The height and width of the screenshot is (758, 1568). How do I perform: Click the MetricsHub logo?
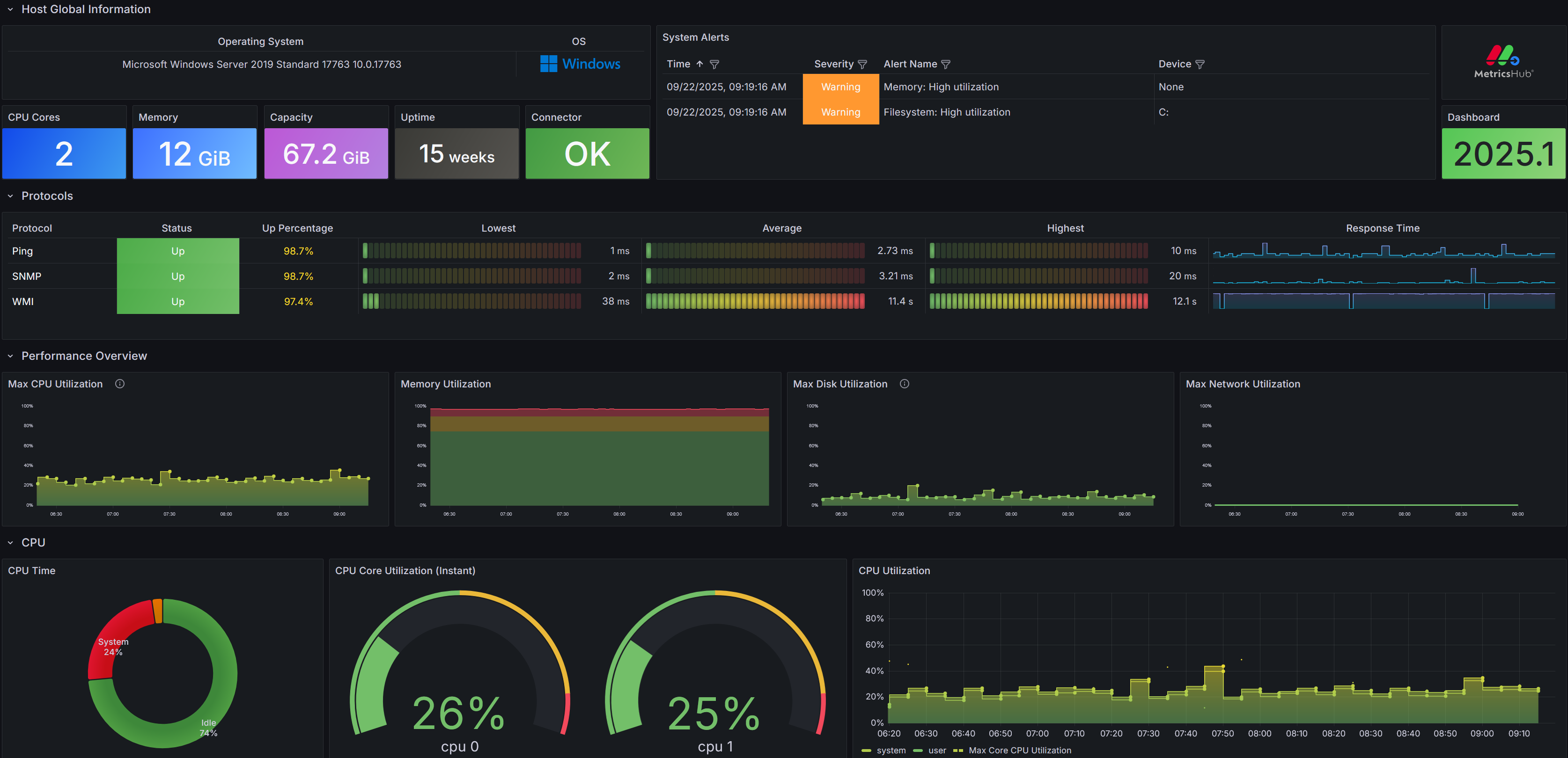coord(1503,61)
